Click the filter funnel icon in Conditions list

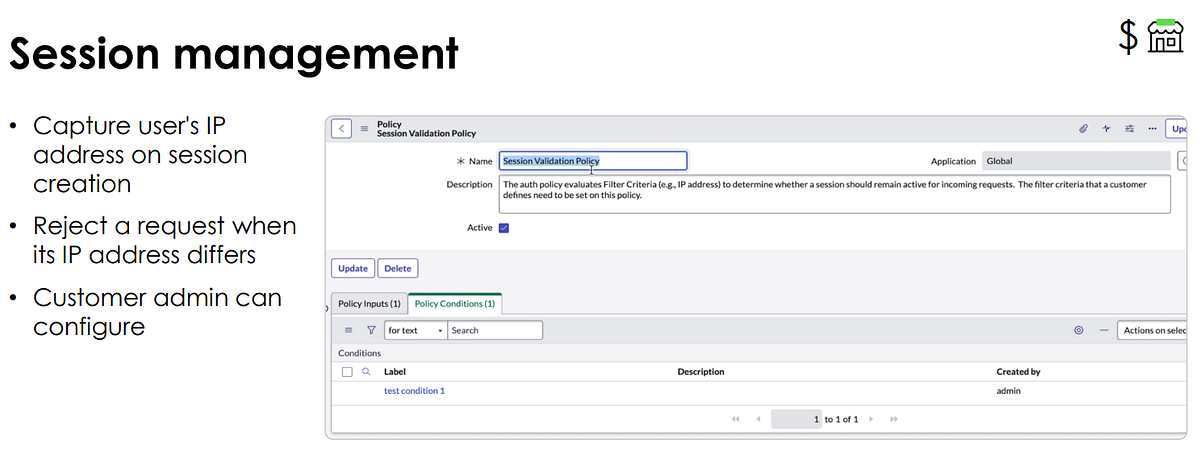[371, 330]
